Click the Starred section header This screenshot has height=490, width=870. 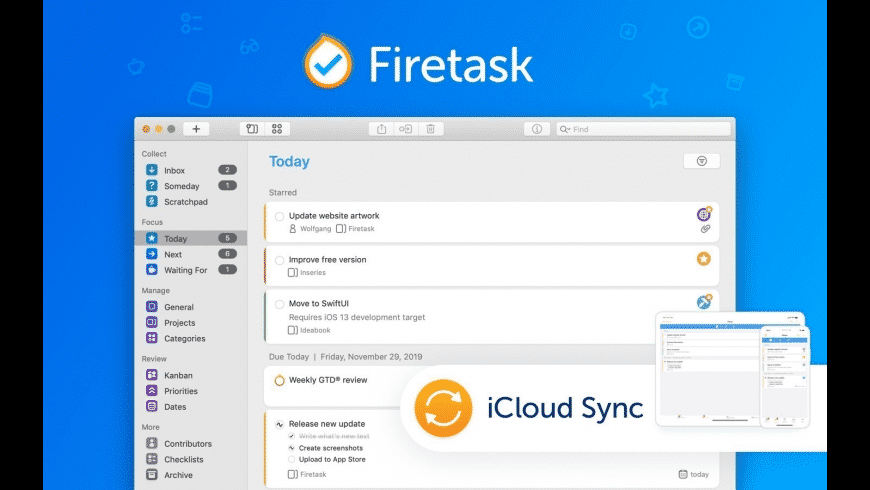(x=283, y=193)
